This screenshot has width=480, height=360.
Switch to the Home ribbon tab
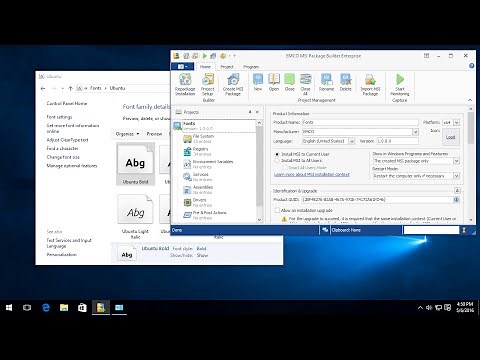205,67
